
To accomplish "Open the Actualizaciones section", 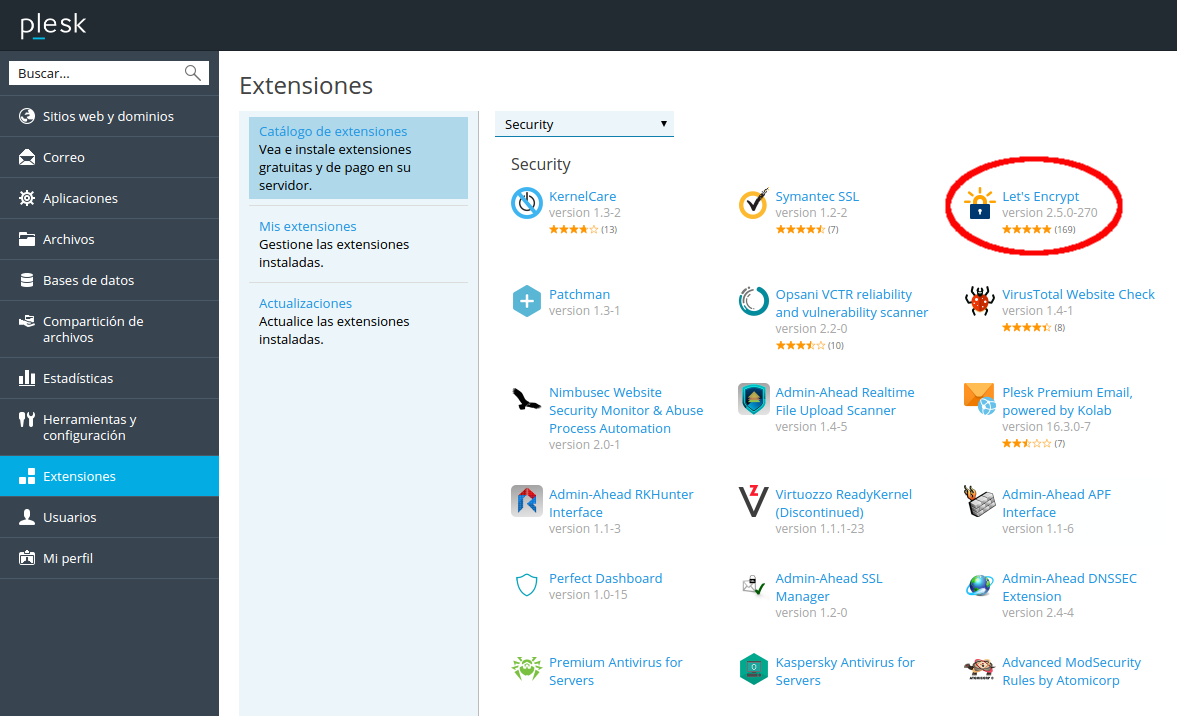I will [305, 303].
